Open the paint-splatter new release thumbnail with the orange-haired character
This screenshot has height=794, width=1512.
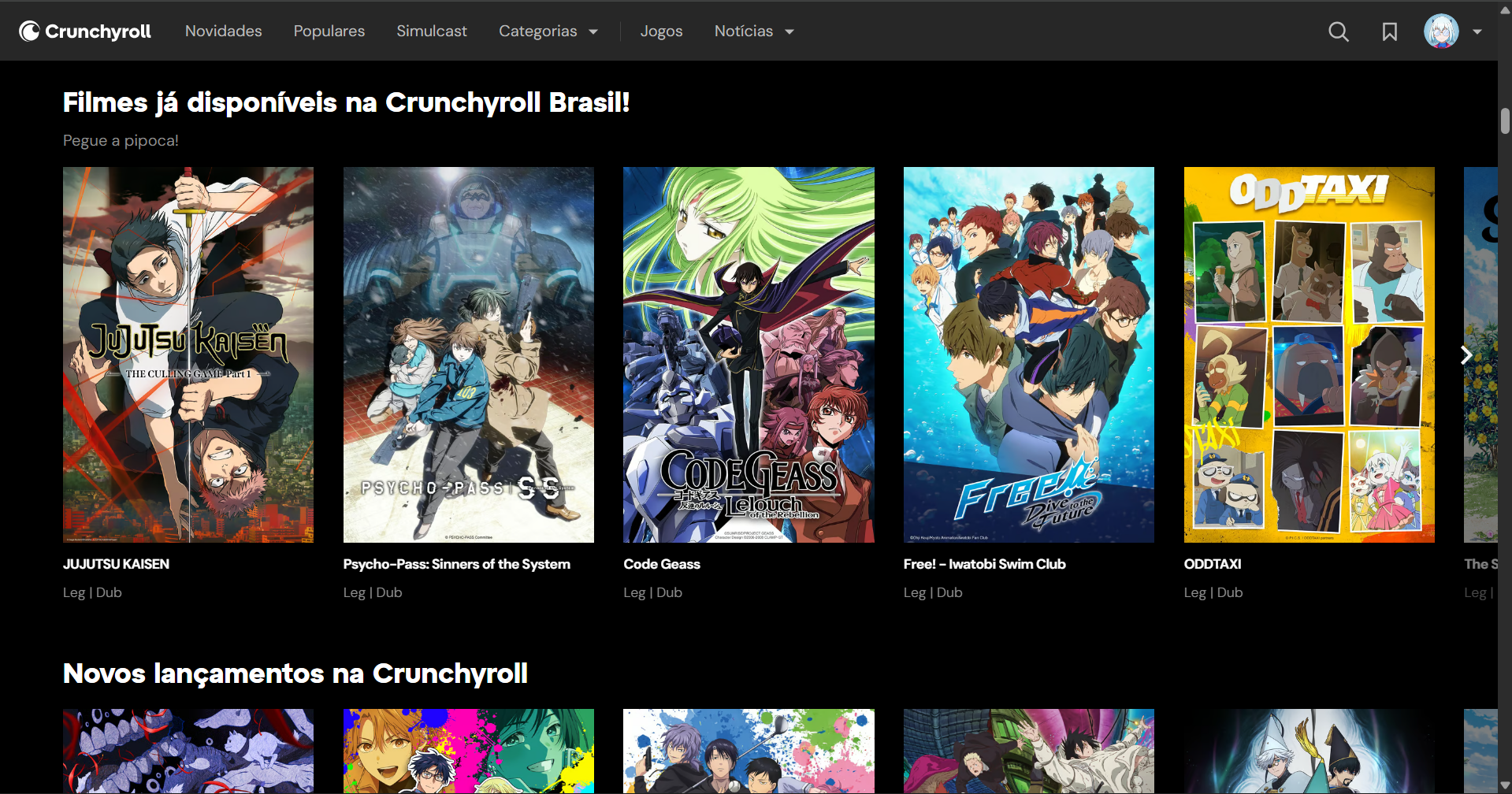469,751
